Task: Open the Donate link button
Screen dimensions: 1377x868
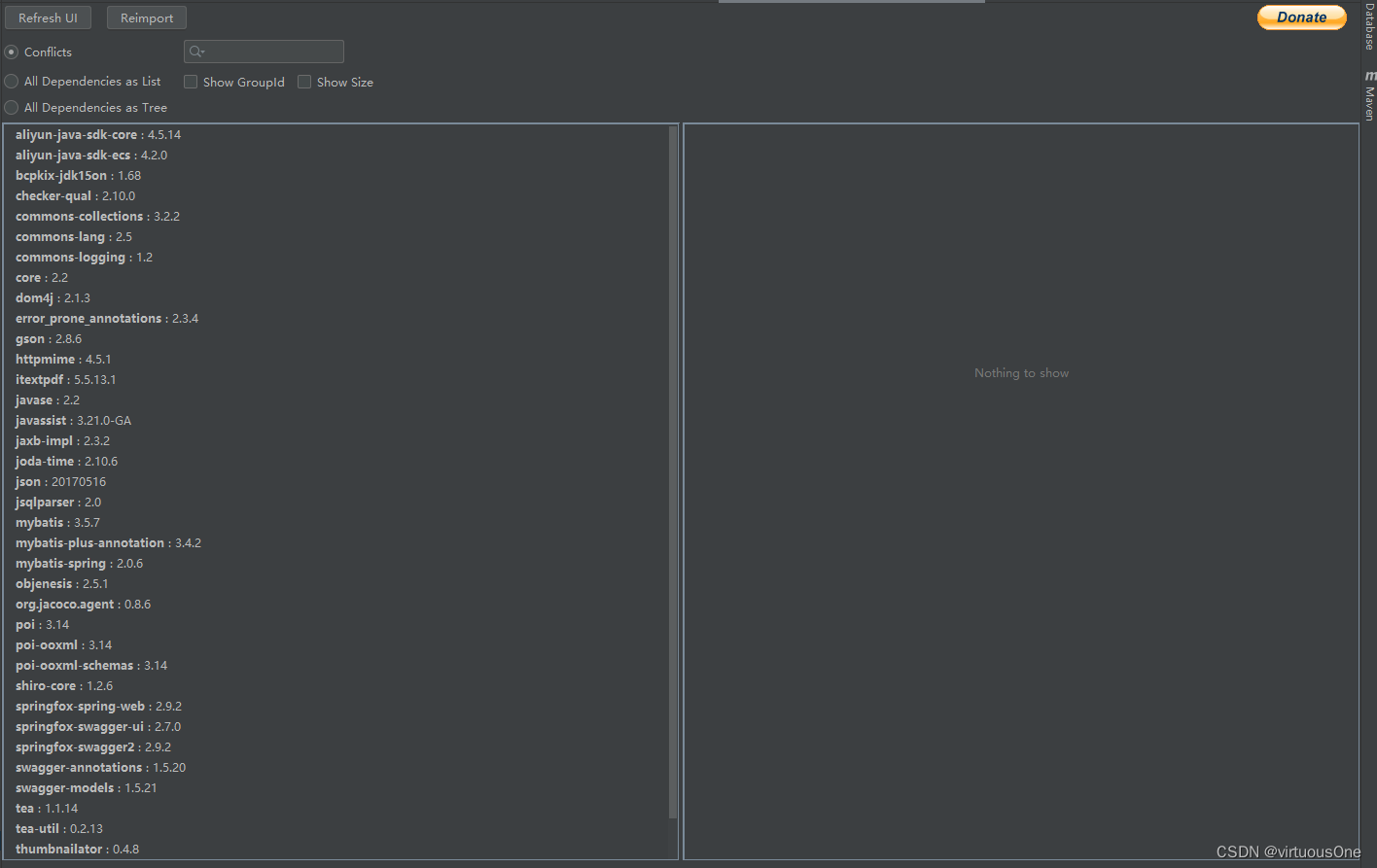Action: click(x=1302, y=17)
